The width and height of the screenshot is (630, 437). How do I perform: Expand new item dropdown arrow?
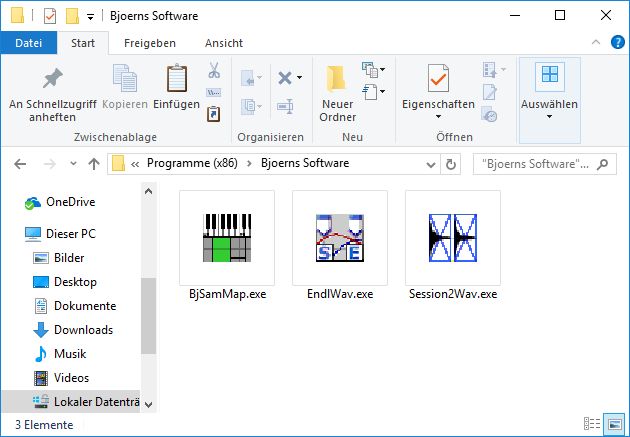point(382,69)
